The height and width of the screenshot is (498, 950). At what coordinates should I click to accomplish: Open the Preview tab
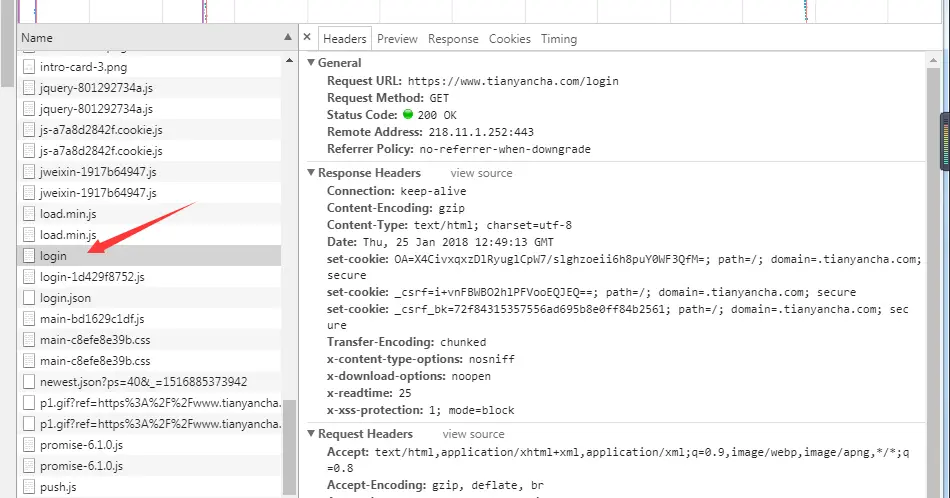397,39
